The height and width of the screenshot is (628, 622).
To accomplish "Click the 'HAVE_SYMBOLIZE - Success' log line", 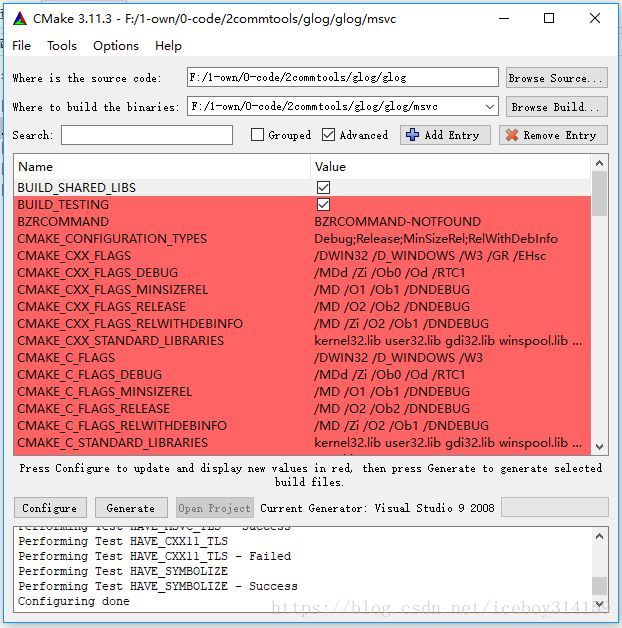I will pyautogui.click(x=158, y=586).
